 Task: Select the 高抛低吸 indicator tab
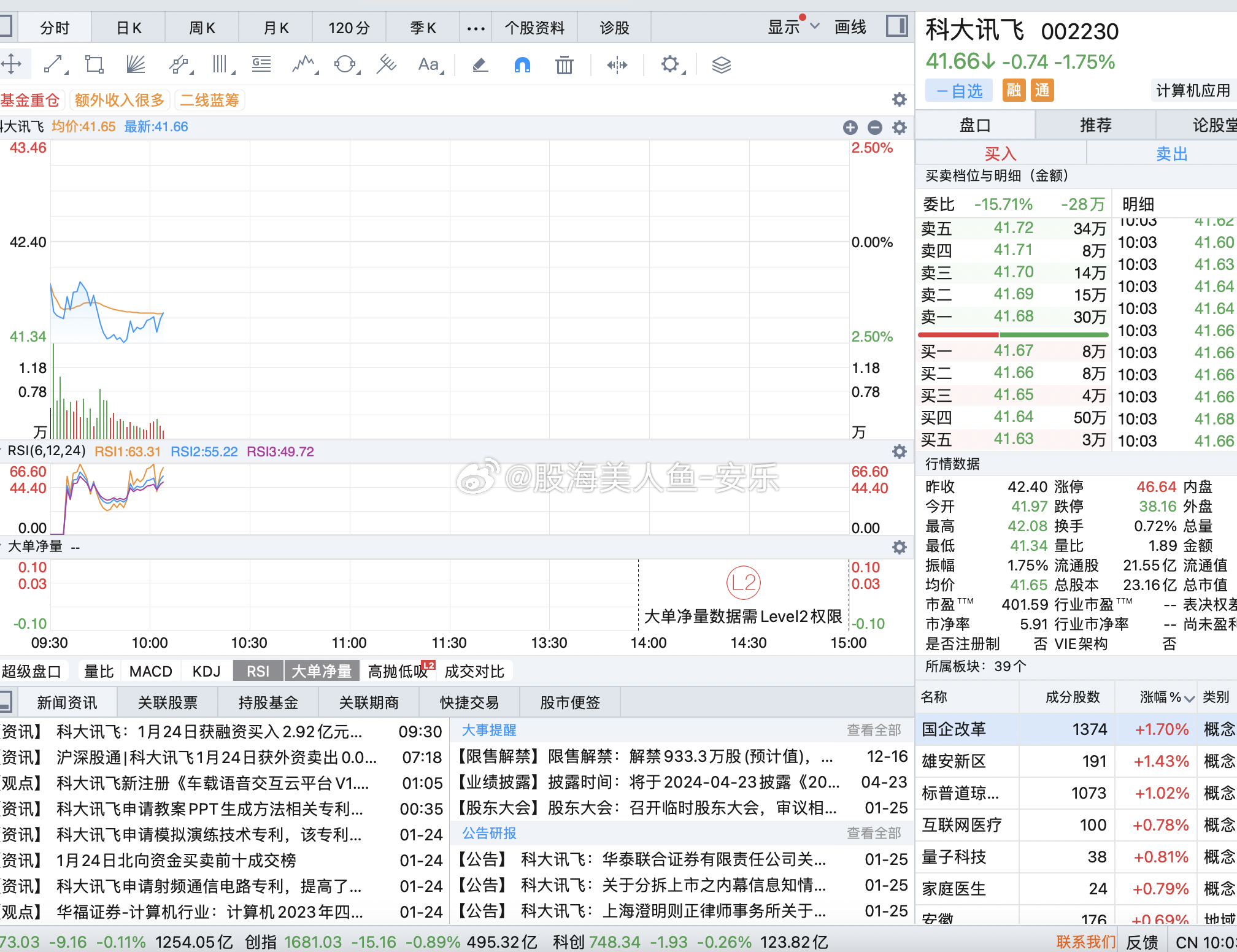pos(398,671)
